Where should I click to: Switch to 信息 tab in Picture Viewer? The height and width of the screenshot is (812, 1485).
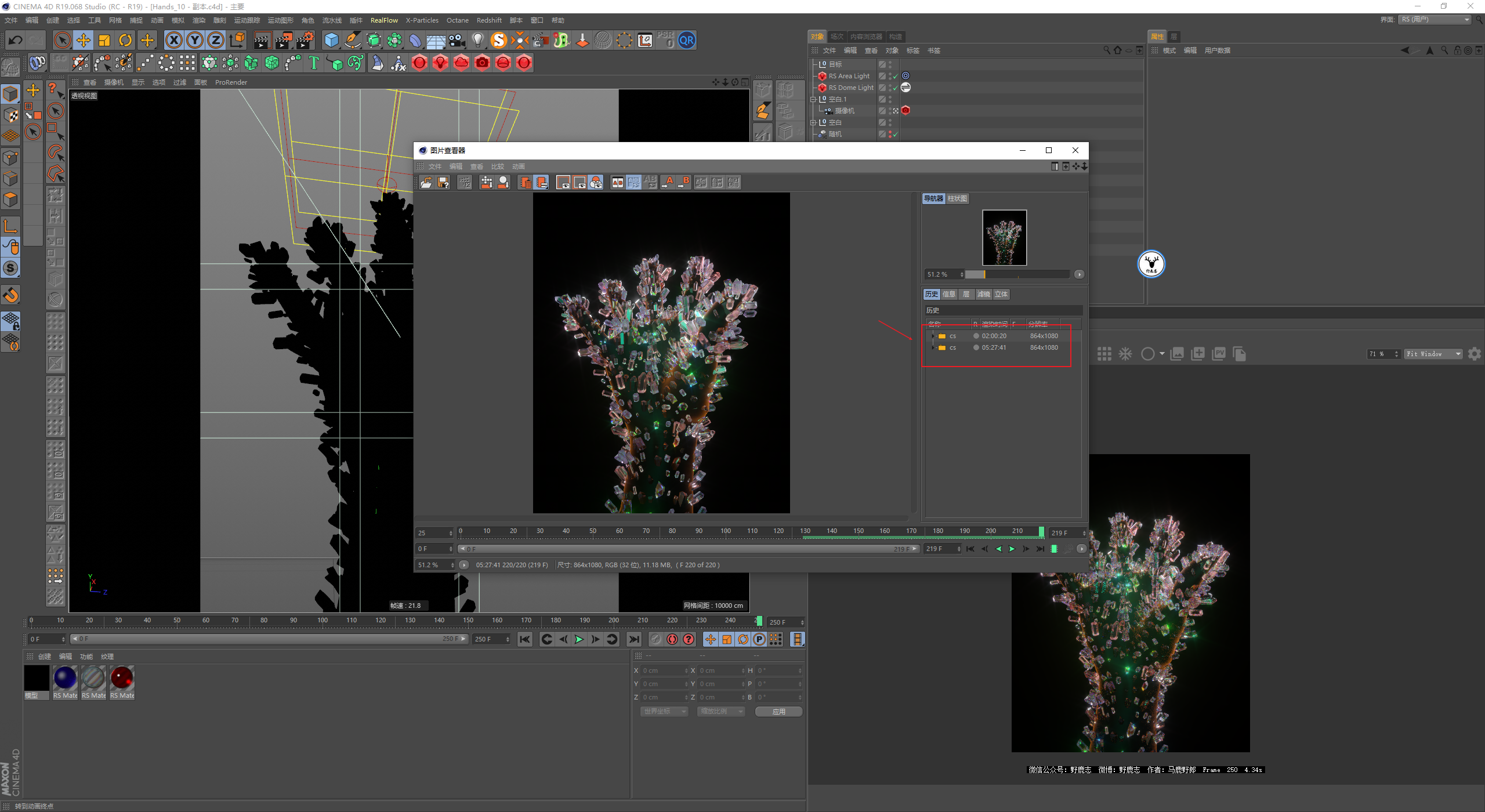949,295
